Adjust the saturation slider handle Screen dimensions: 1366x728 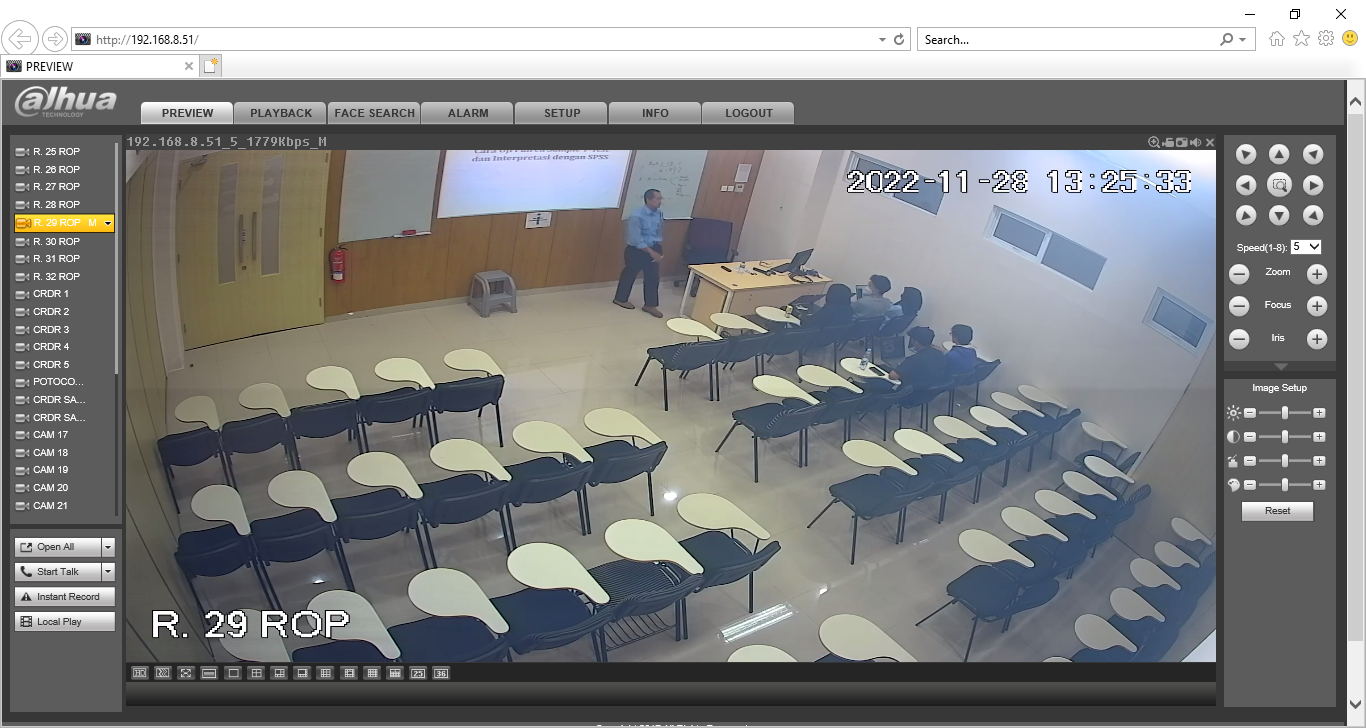tap(1285, 461)
